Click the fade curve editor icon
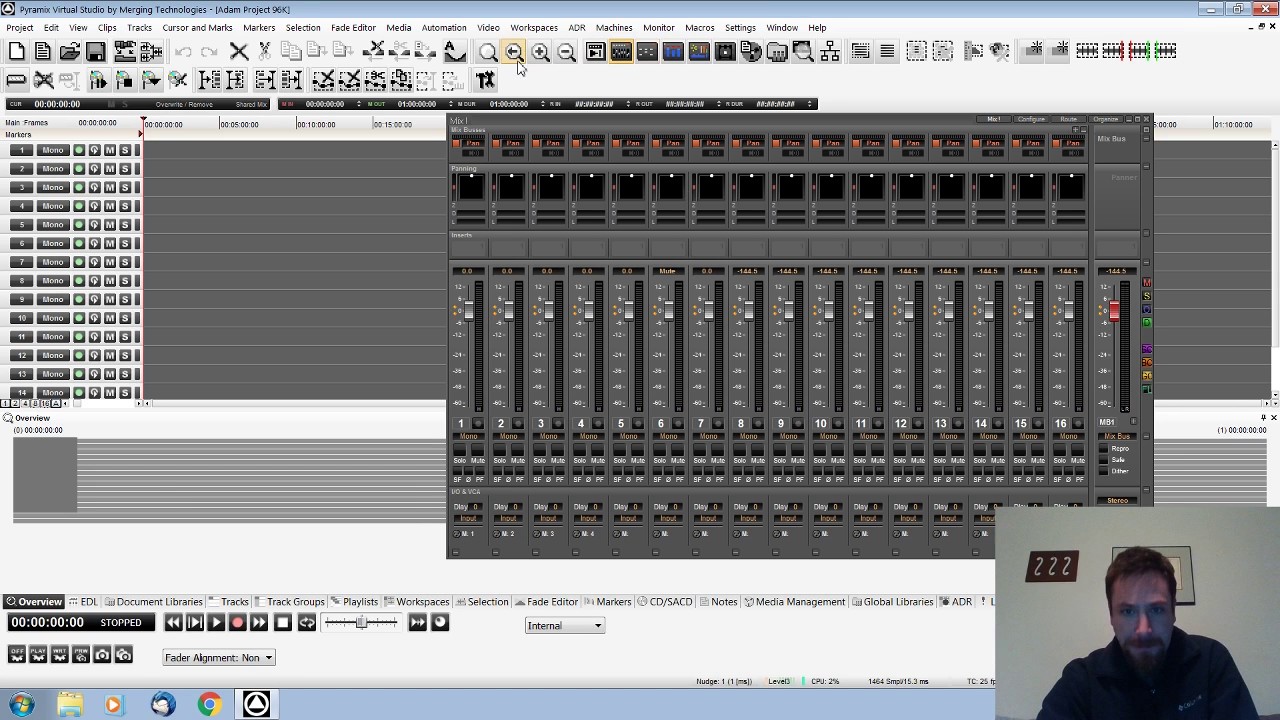Screen dimensions: 1280x720 (454, 52)
